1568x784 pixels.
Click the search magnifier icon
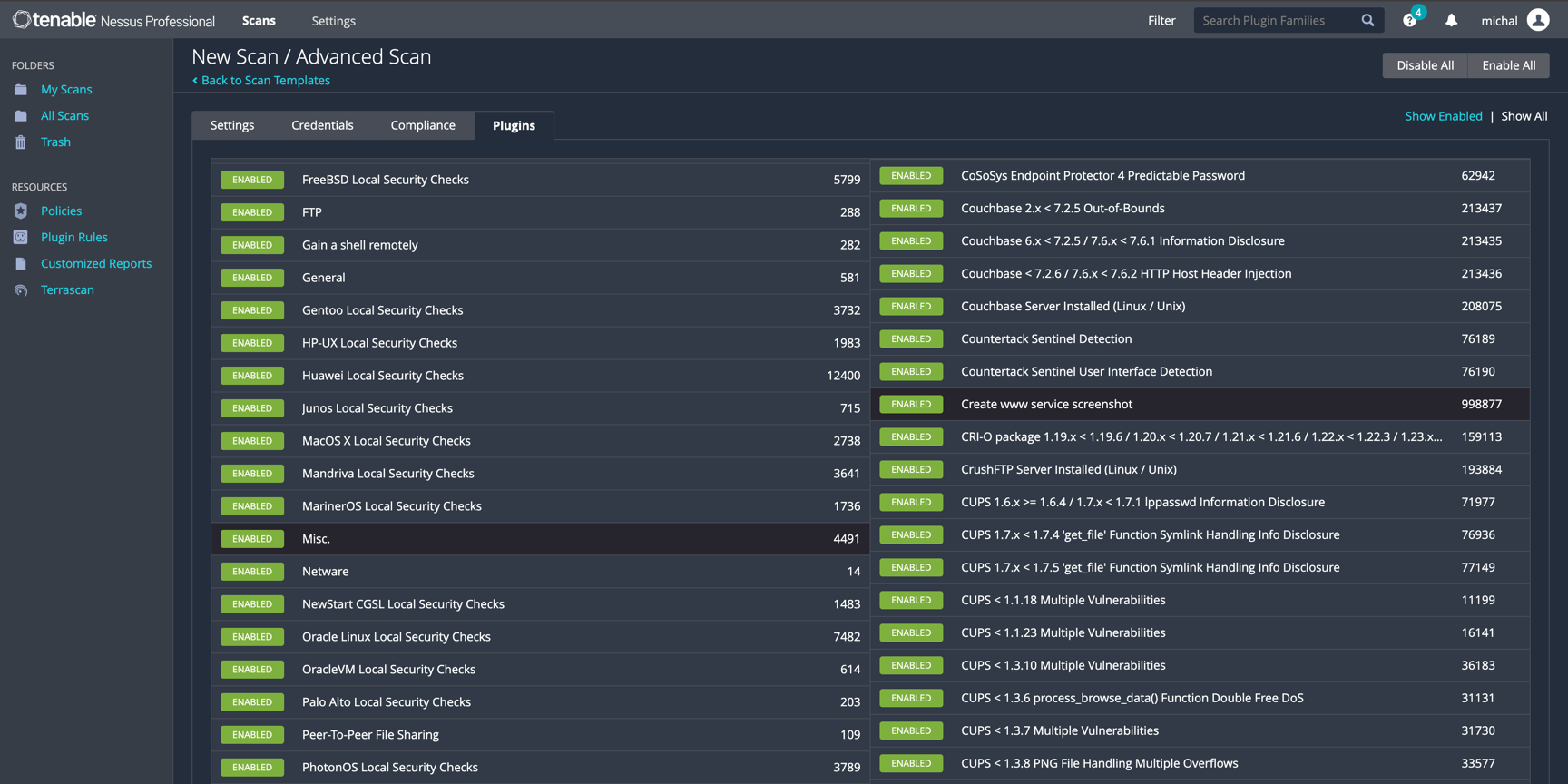1367,20
